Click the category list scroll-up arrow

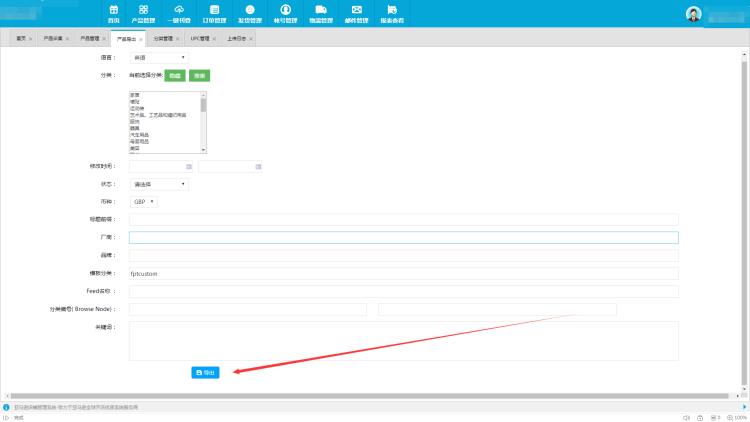point(204,95)
